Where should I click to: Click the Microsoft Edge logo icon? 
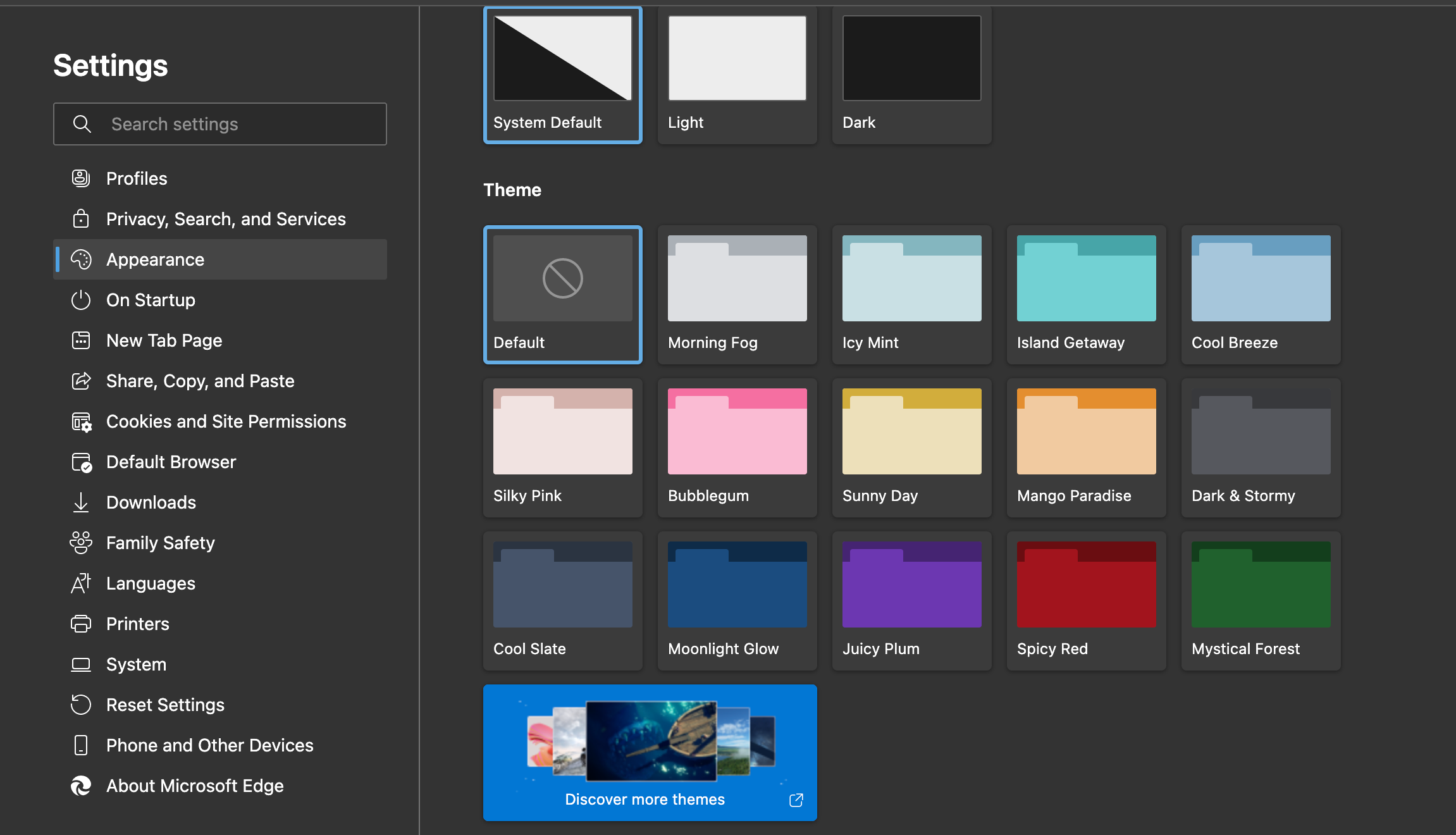click(x=81, y=786)
